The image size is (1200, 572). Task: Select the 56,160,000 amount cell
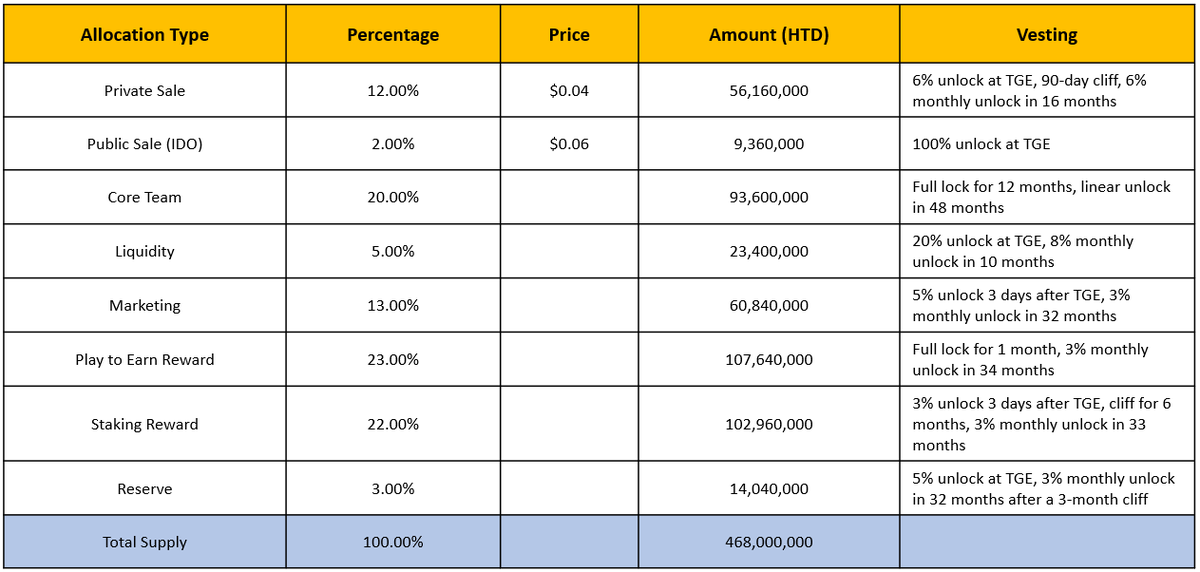768,91
